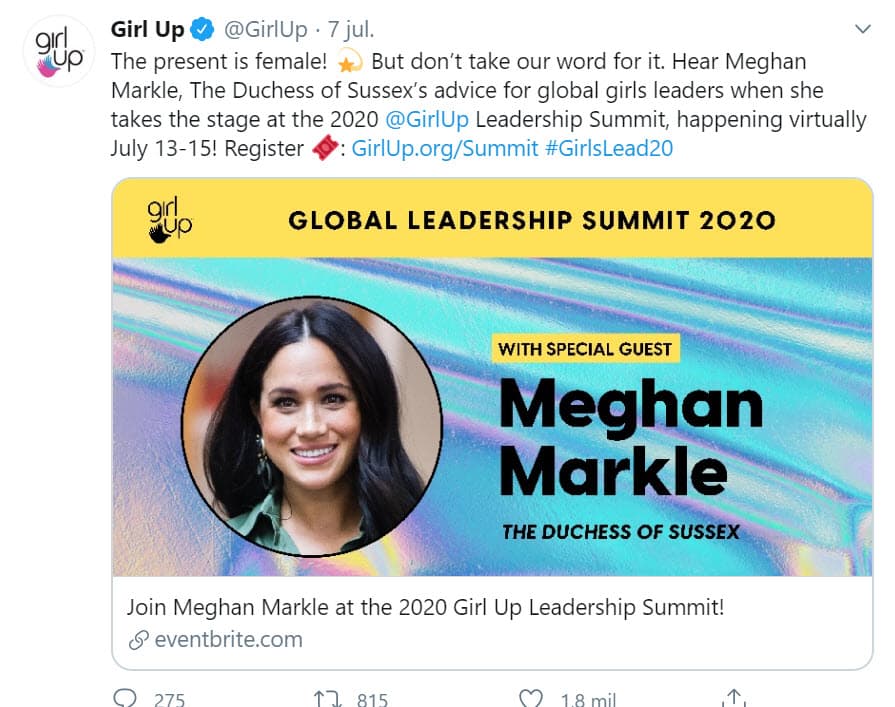
Task: Go to the eventbrite.com card link
Action: point(228,639)
